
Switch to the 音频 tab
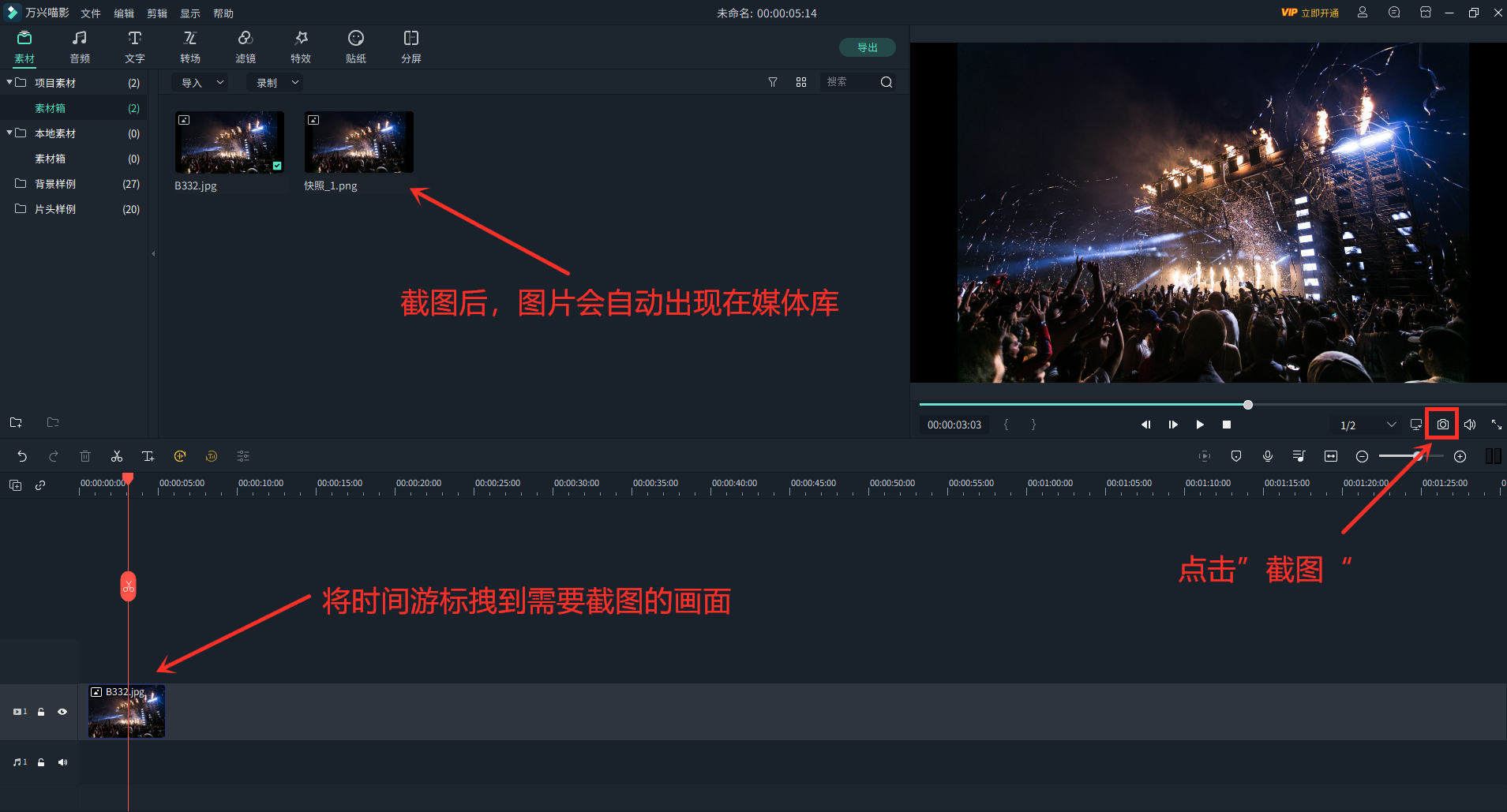tap(79, 46)
